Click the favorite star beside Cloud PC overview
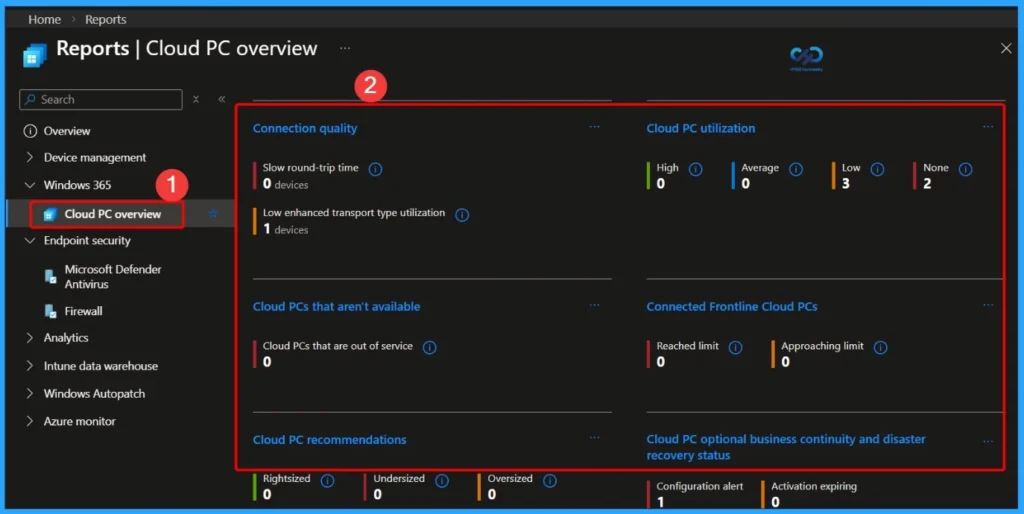Screen dimensions: 1024x514 tap(213, 214)
